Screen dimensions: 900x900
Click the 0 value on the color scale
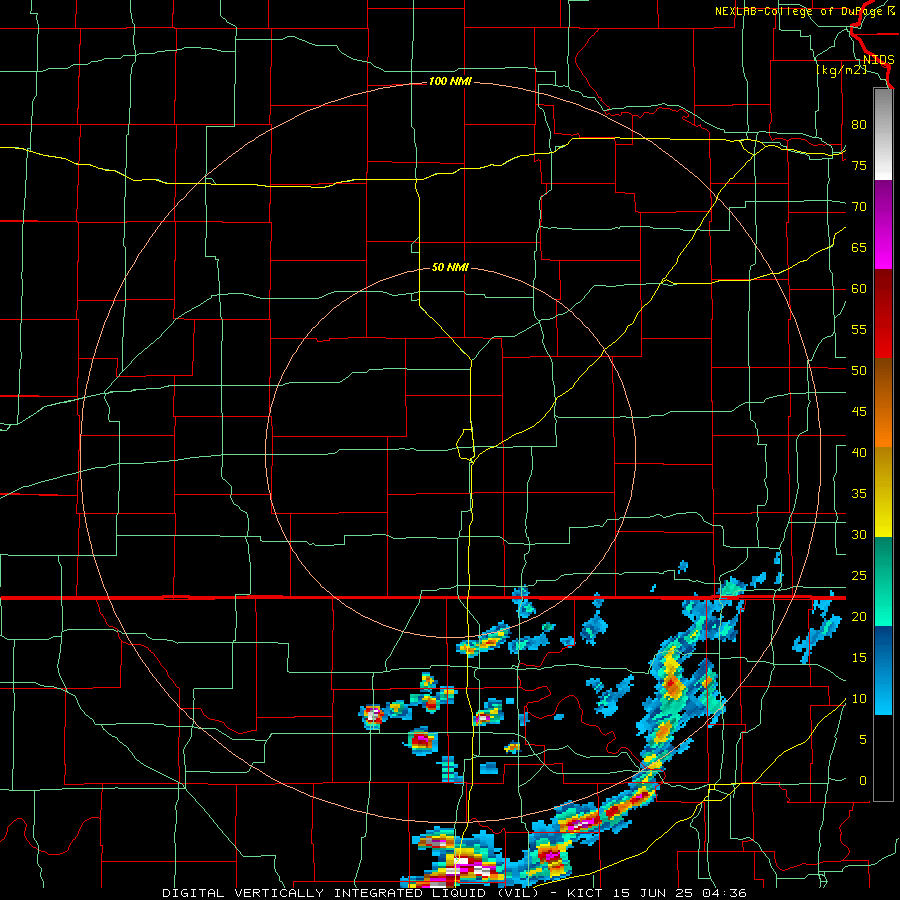point(863,781)
